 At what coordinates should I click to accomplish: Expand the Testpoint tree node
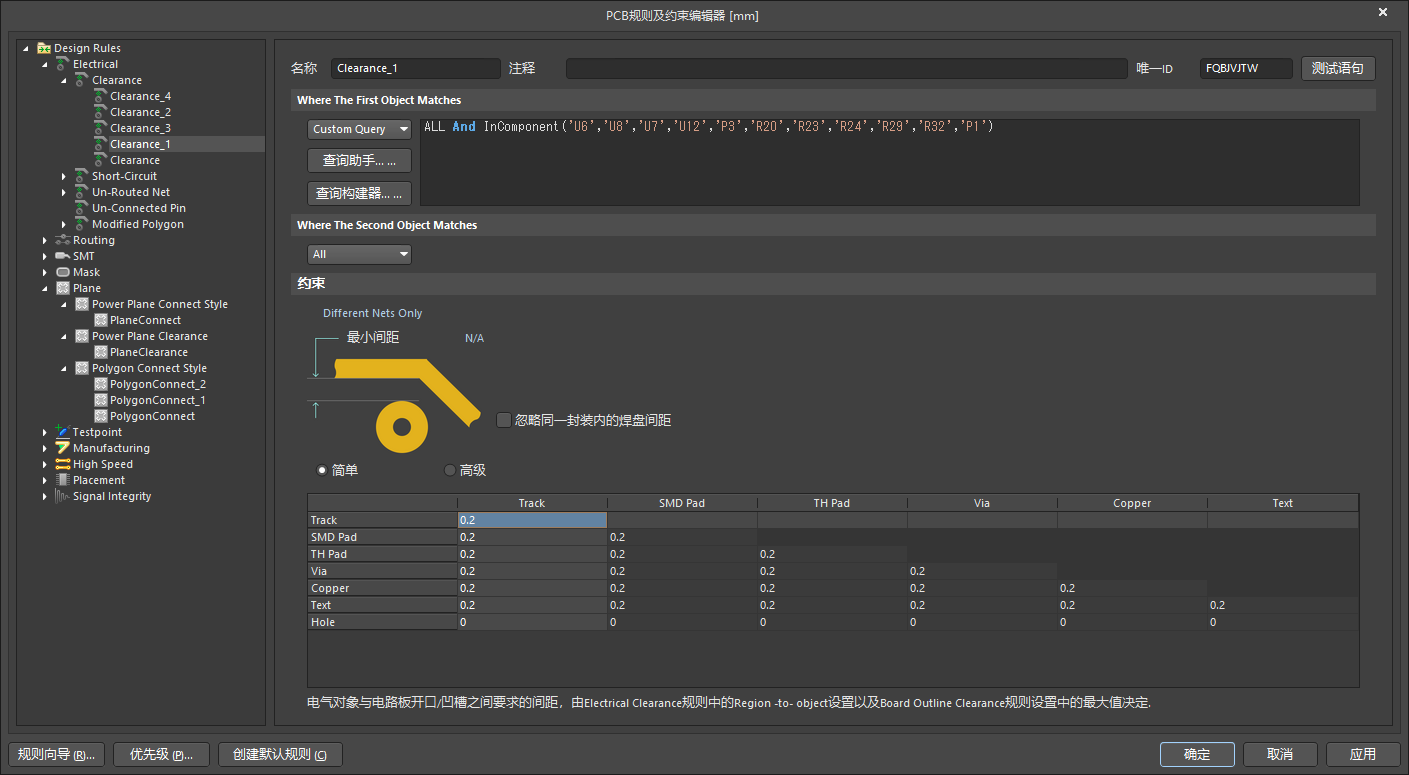click(45, 432)
